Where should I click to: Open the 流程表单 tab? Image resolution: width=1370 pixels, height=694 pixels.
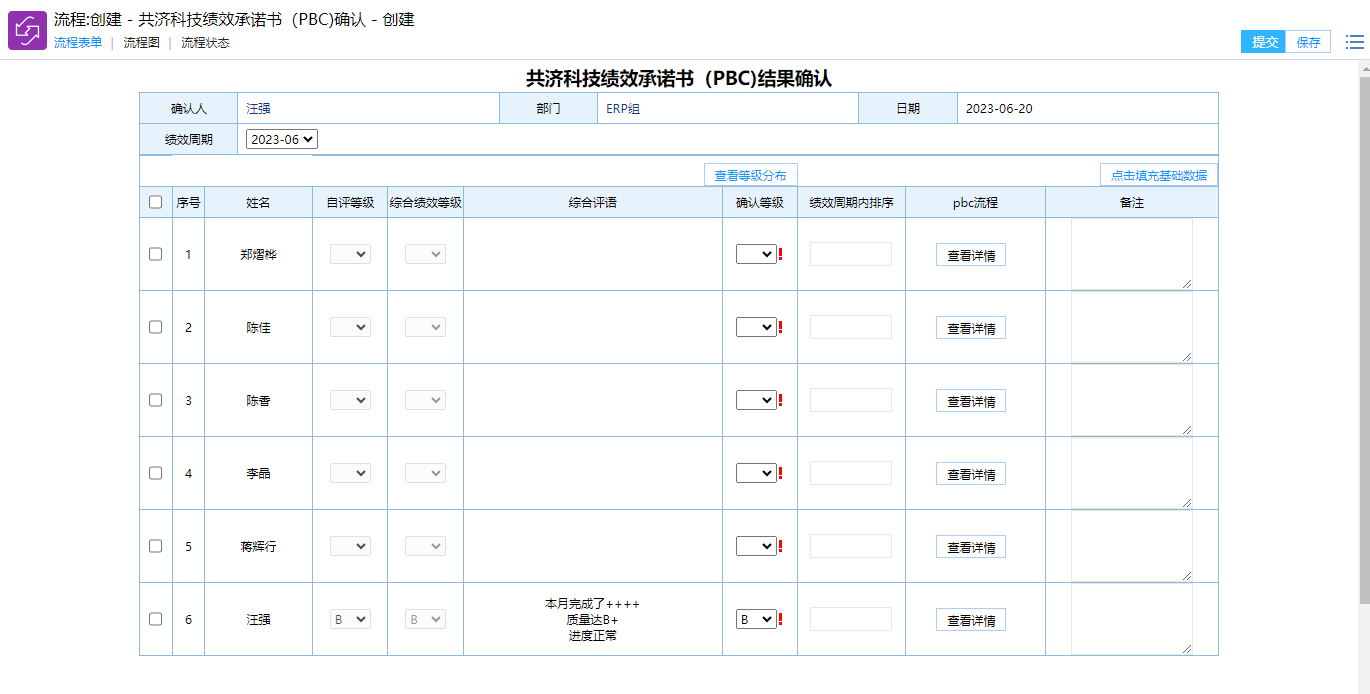tap(78, 43)
